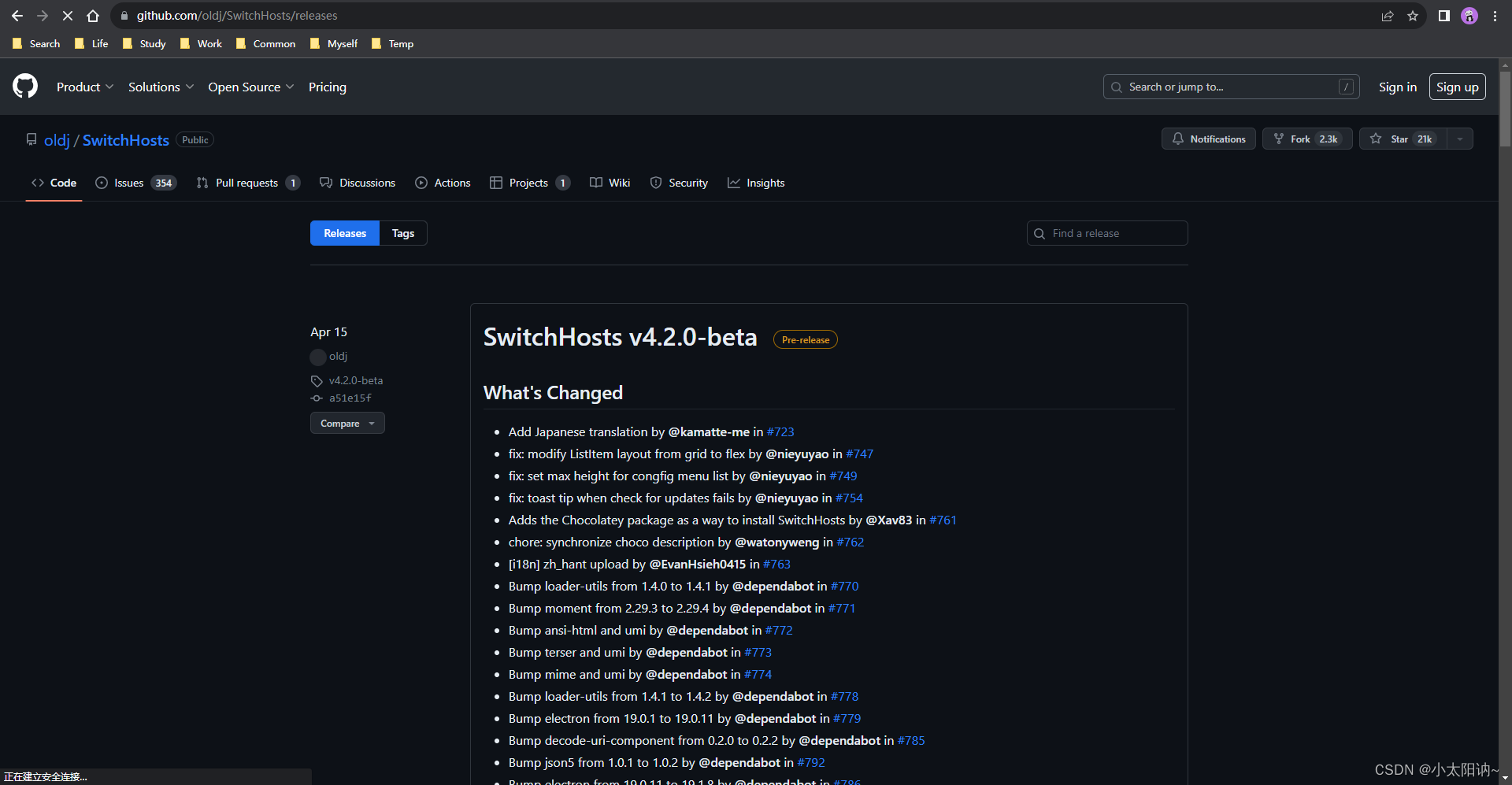
Task: Open the Security tab
Action: pyautogui.click(x=679, y=183)
